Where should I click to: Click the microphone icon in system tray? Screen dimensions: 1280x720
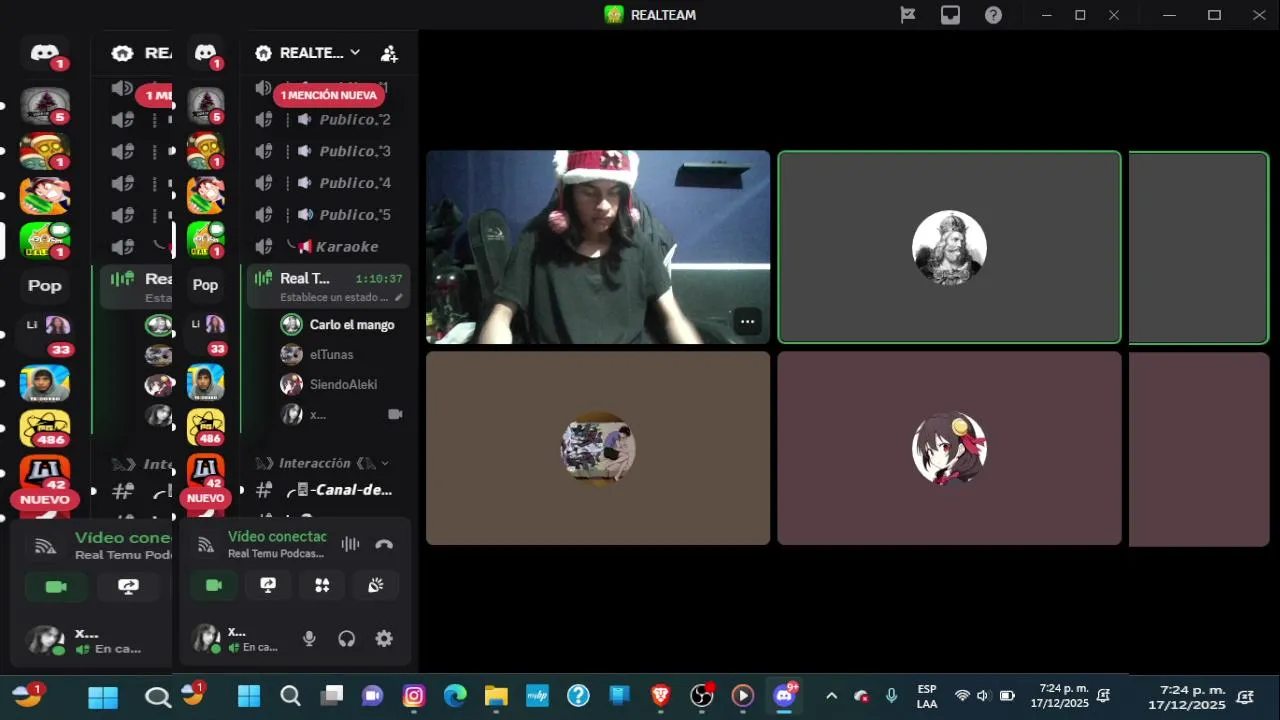point(891,696)
